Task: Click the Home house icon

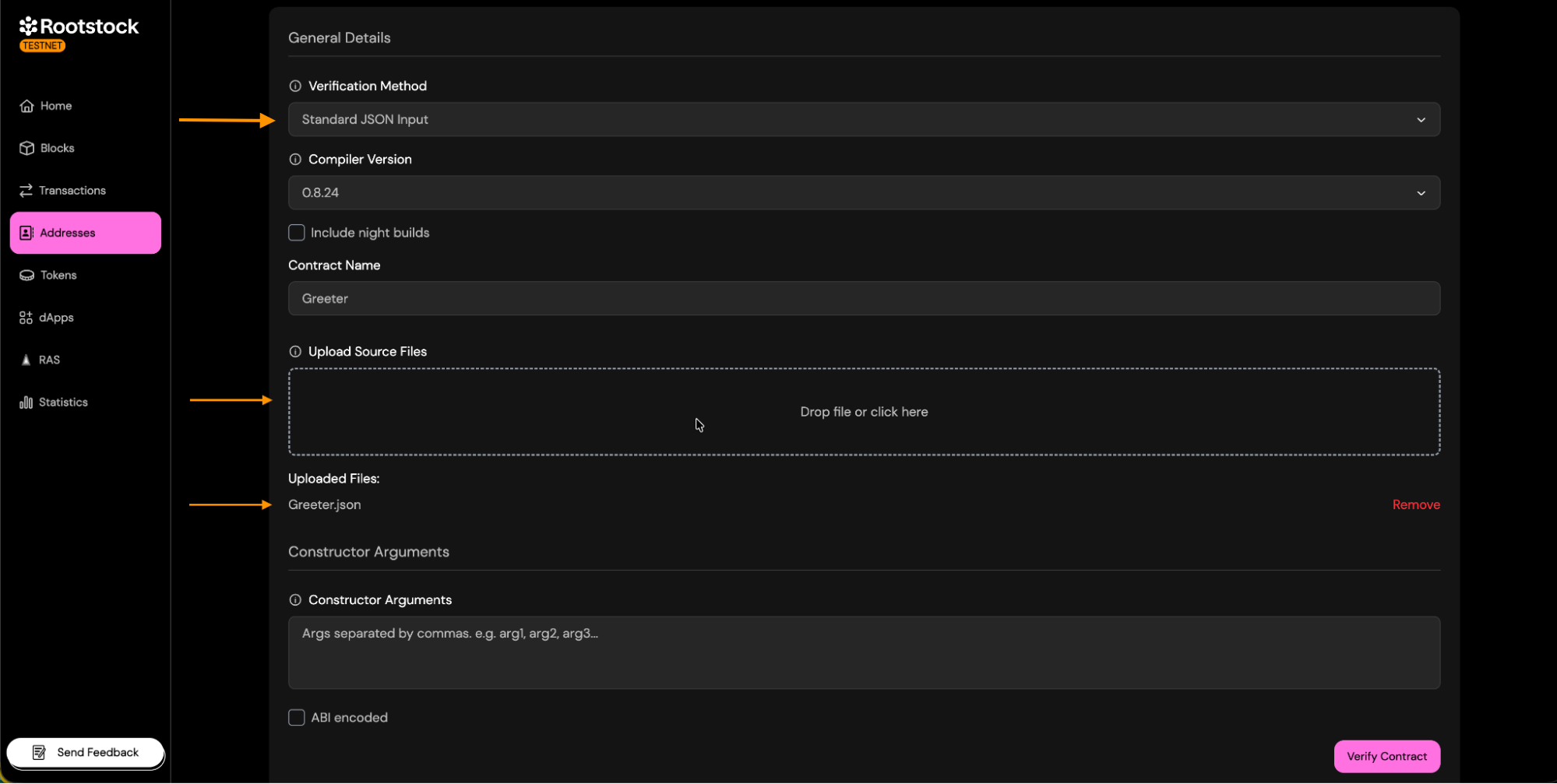Action: point(27,106)
